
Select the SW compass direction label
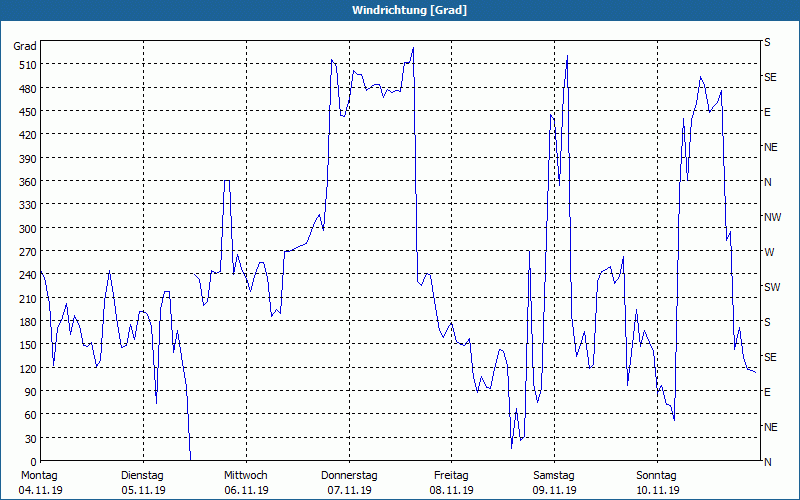click(x=772, y=287)
